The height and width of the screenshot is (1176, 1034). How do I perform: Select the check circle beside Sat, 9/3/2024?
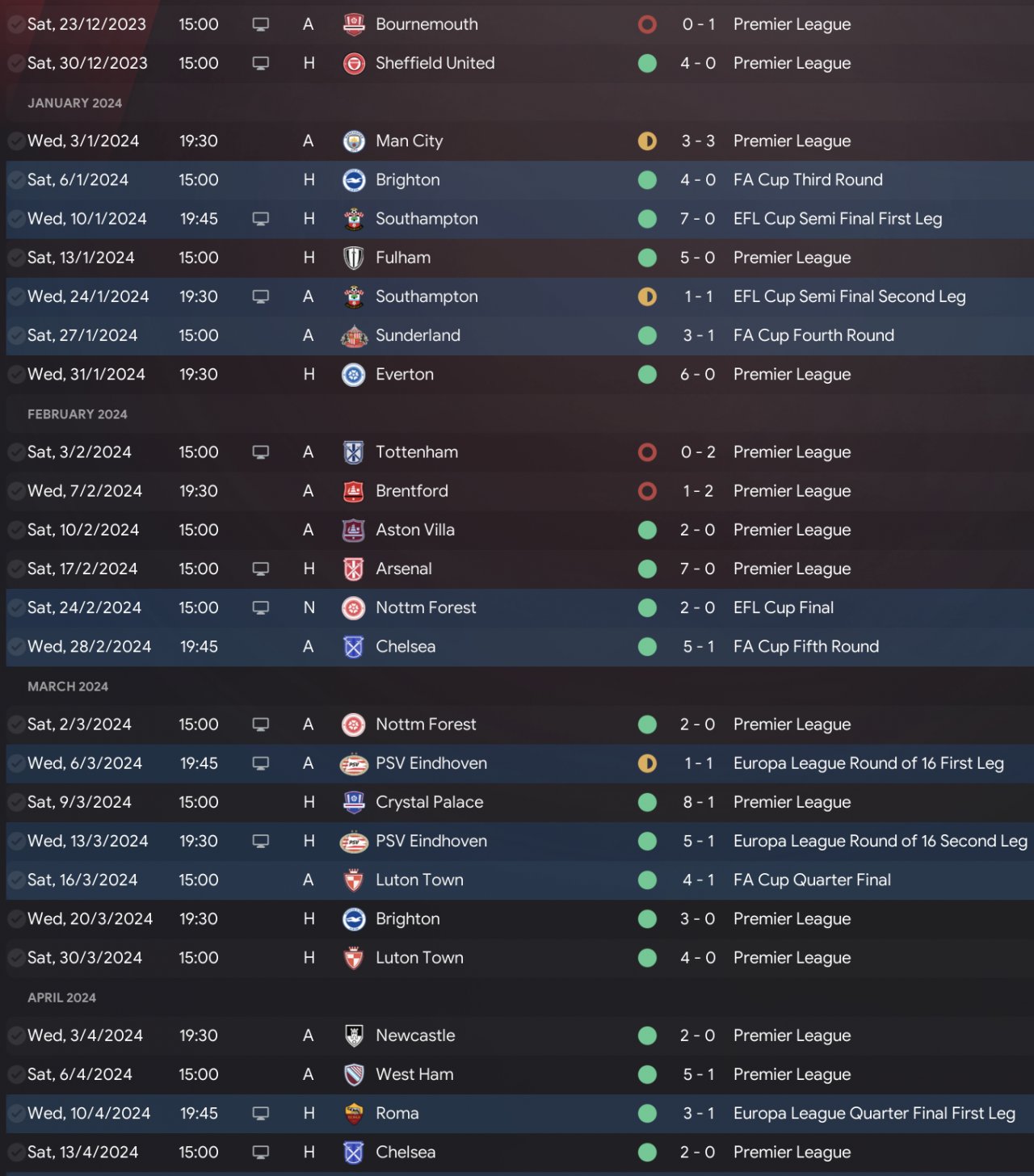[15, 802]
